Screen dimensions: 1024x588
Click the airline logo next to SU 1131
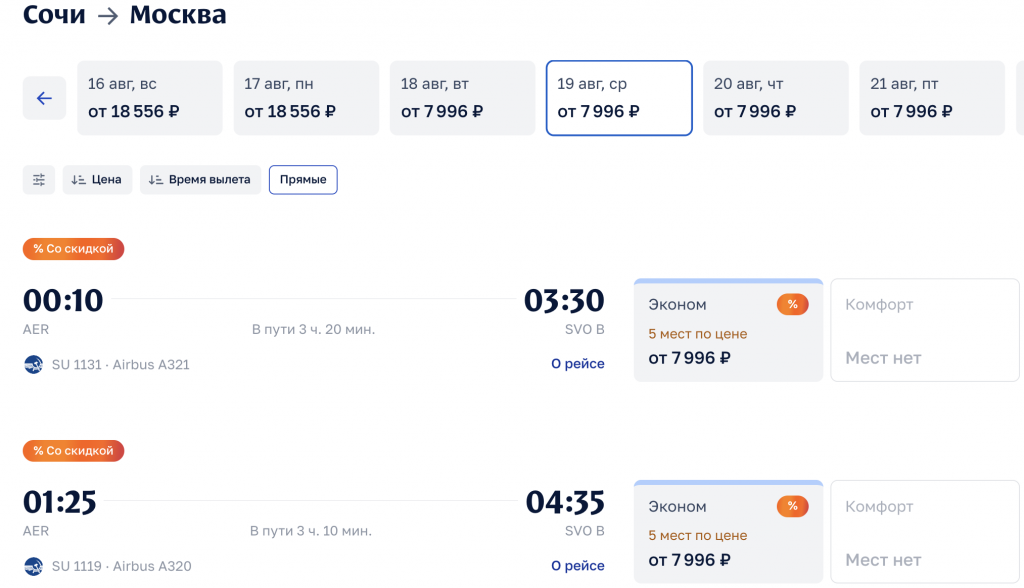tap(34, 365)
